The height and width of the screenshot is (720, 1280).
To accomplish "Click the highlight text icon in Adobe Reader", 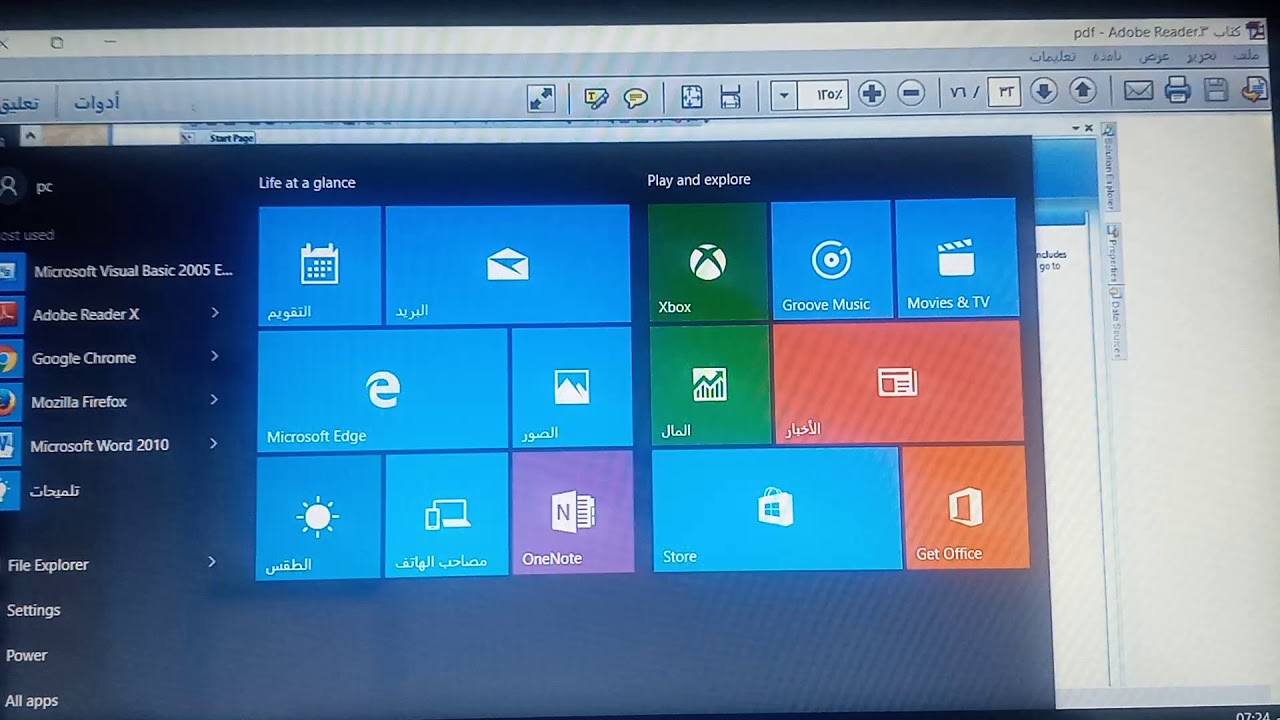I will click(596, 98).
